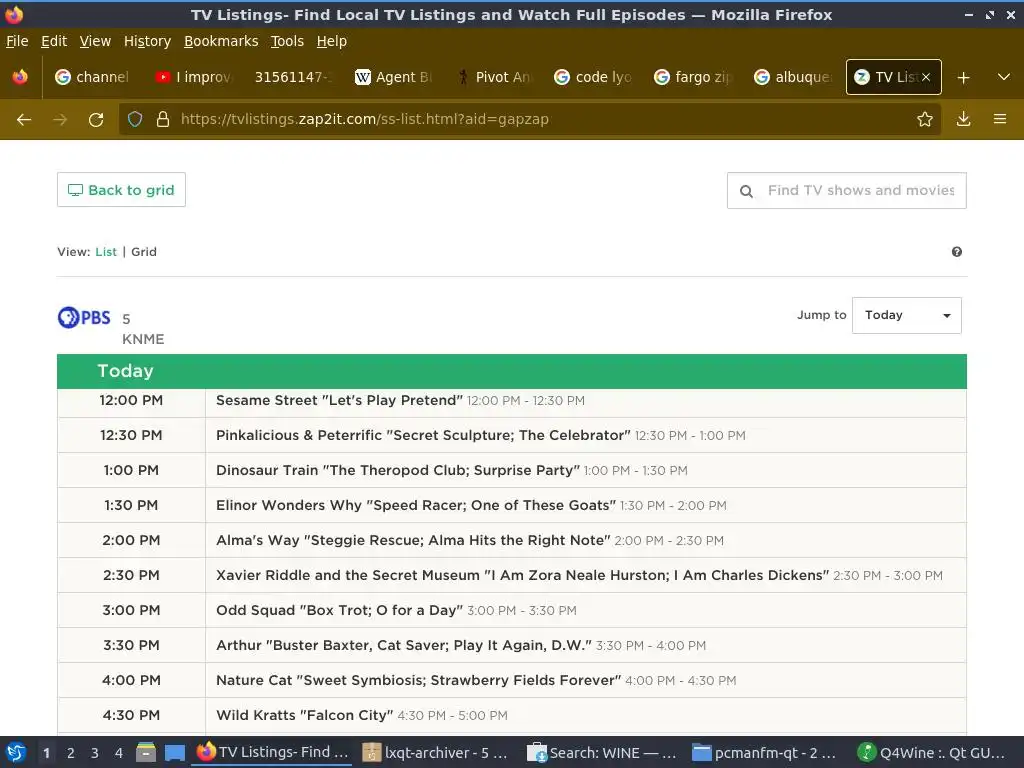Open the View menu
Screen dimensions: 1024x768
point(95,41)
